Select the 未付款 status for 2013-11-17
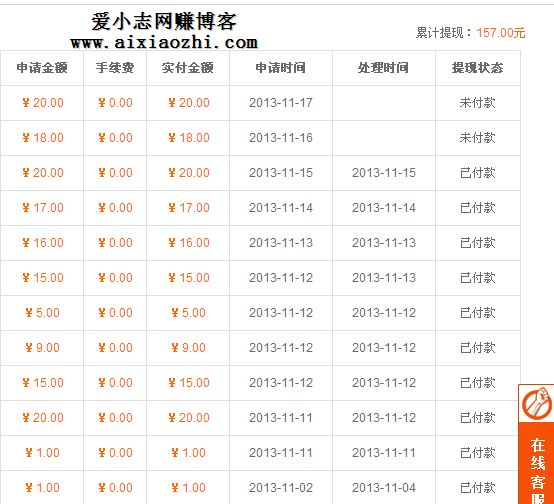554x504 pixels. click(x=477, y=103)
